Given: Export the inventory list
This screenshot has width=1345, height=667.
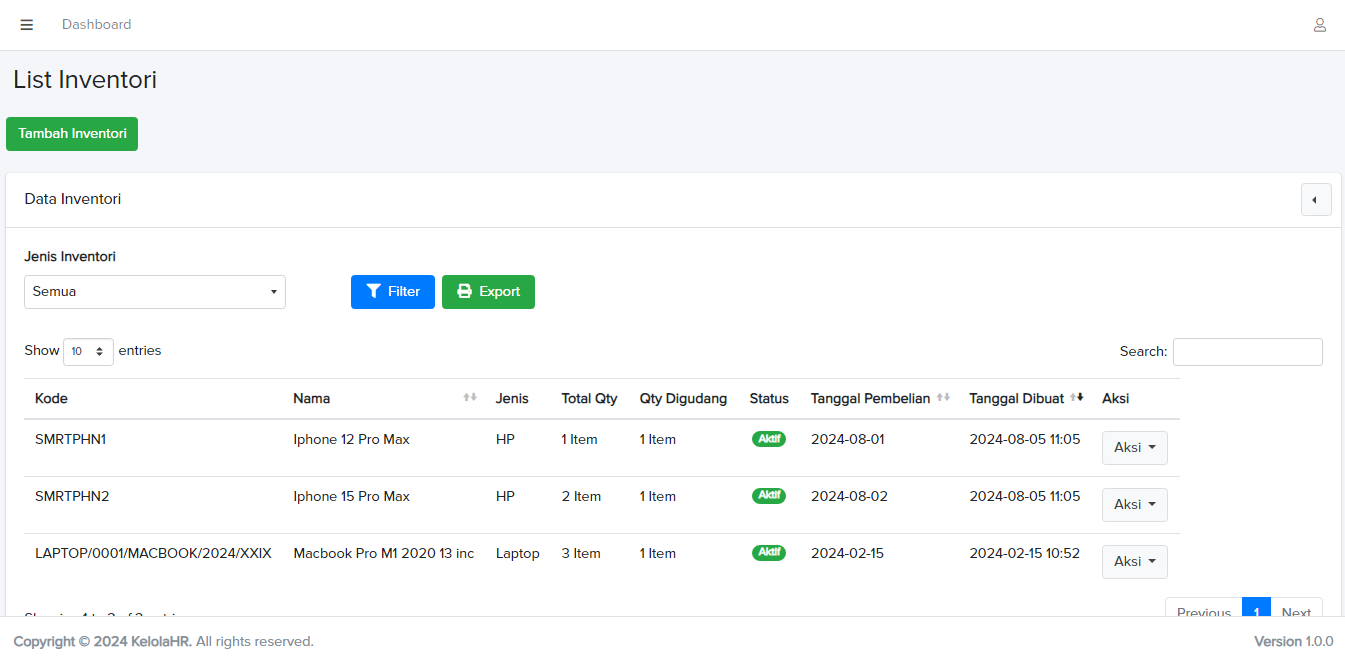Looking at the screenshot, I should (488, 292).
